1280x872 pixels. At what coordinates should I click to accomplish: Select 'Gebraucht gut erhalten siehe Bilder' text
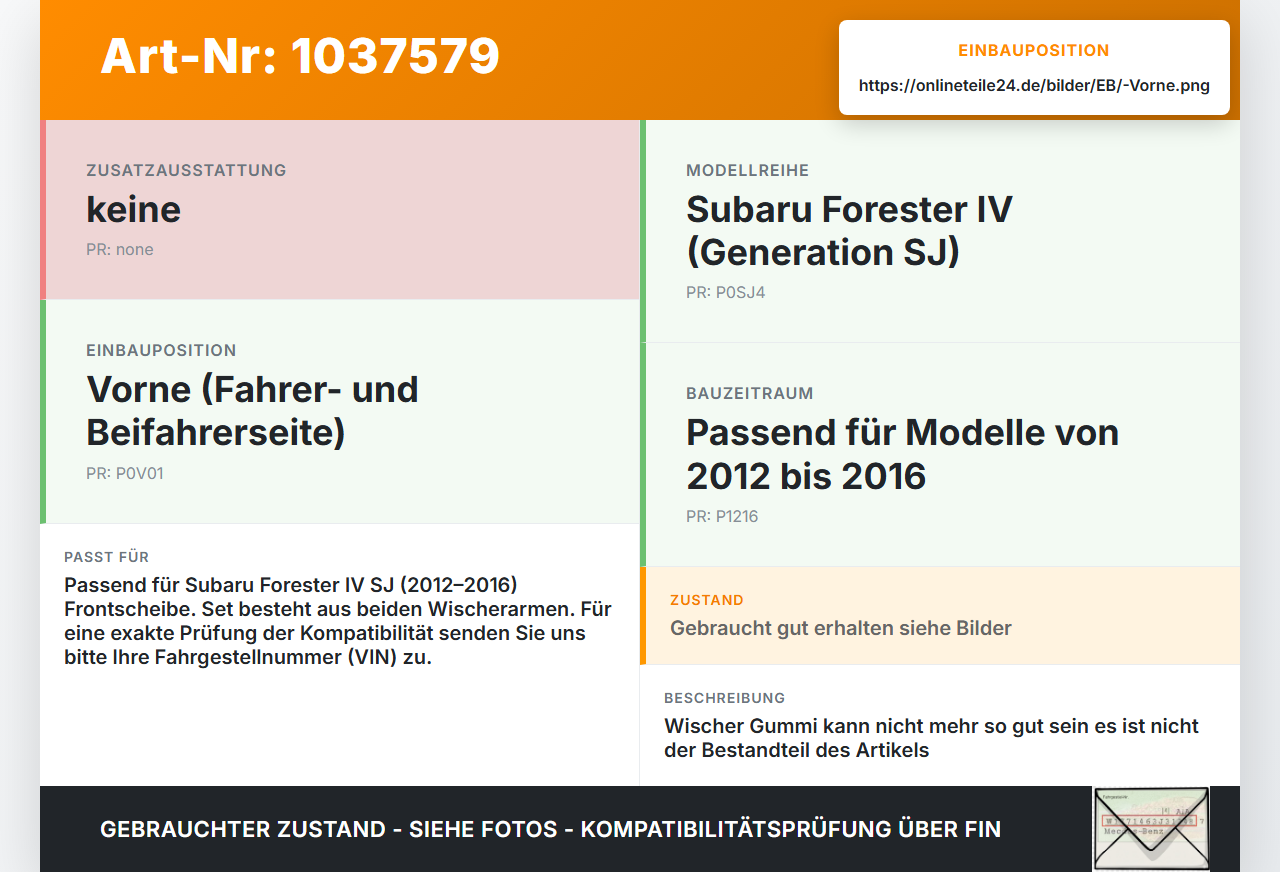(841, 628)
